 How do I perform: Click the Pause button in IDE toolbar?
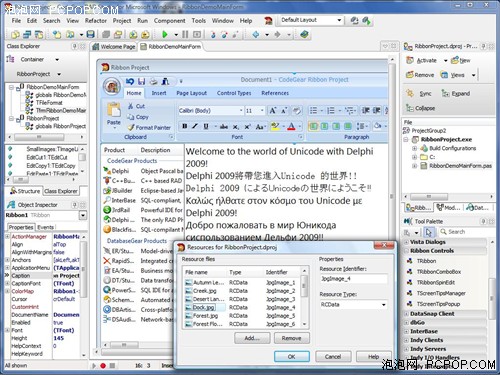click(185, 34)
